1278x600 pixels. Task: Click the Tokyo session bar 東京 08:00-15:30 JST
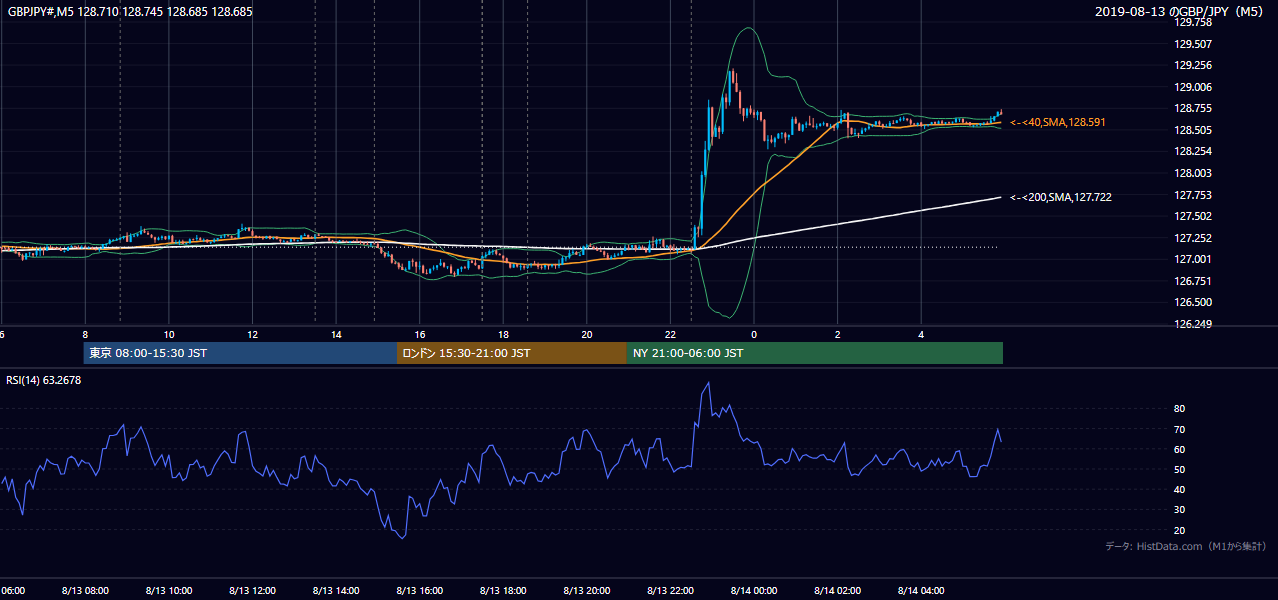coord(240,353)
